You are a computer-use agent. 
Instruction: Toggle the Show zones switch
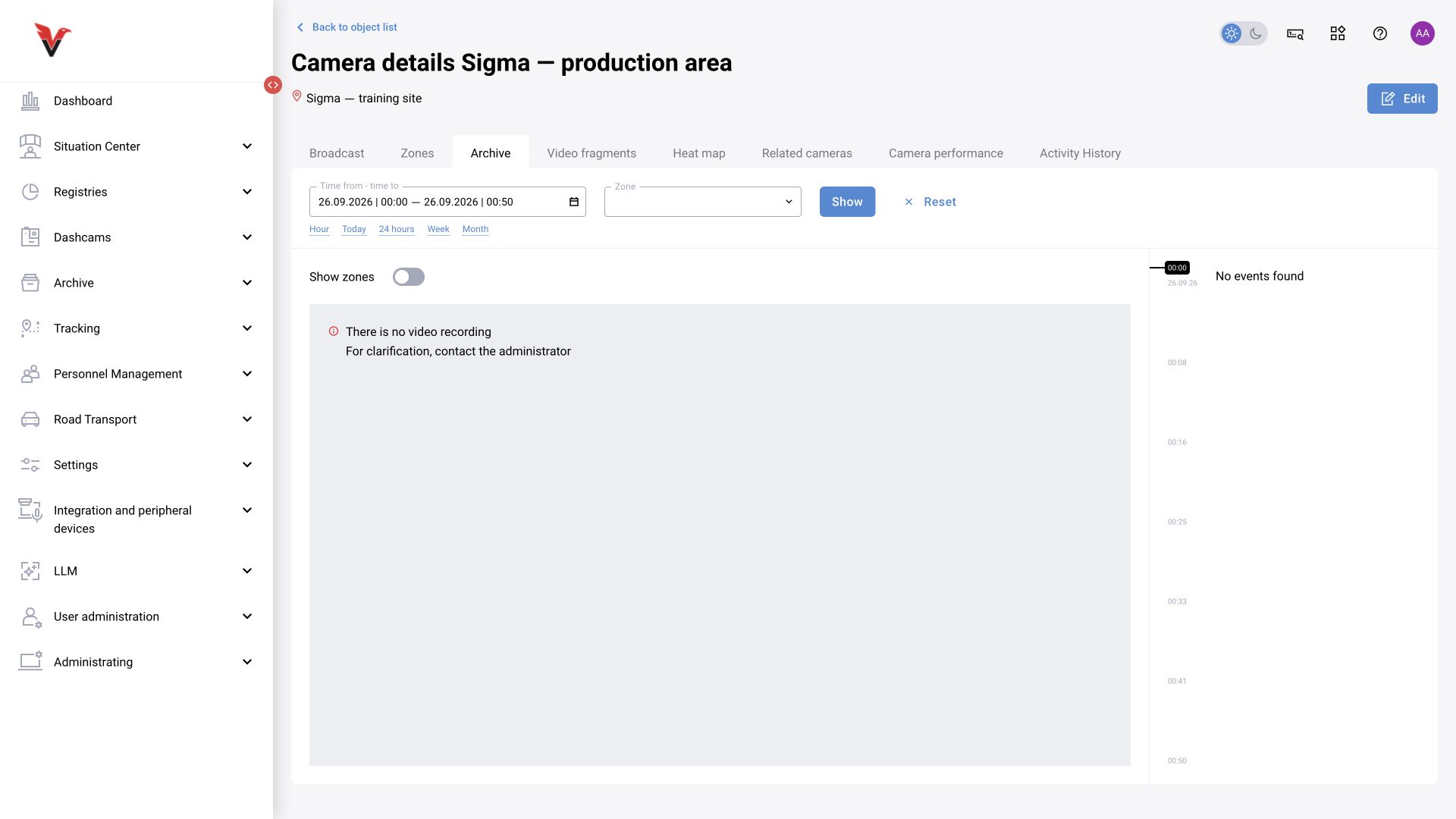coord(409,277)
